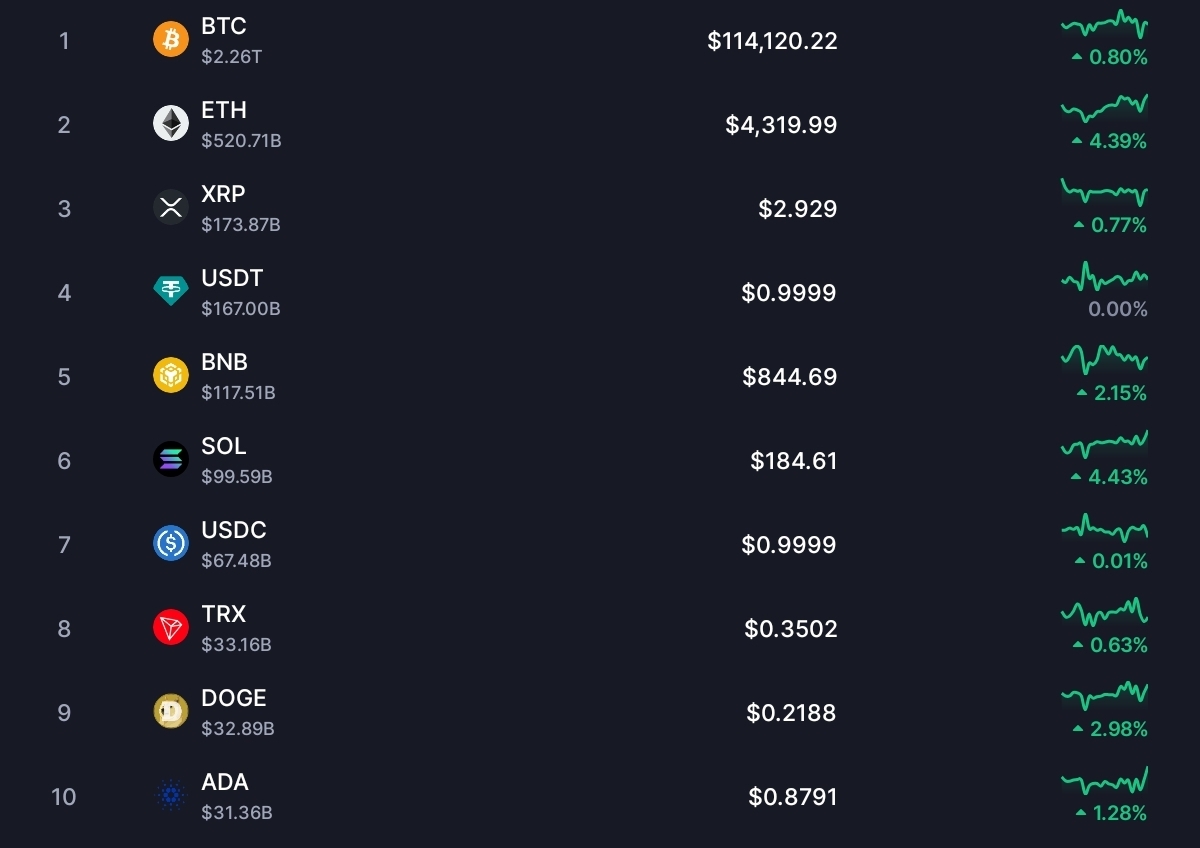The height and width of the screenshot is (848, 1200).
Task: Click the USDC coin icon
Action: click(x=170, y=544)
